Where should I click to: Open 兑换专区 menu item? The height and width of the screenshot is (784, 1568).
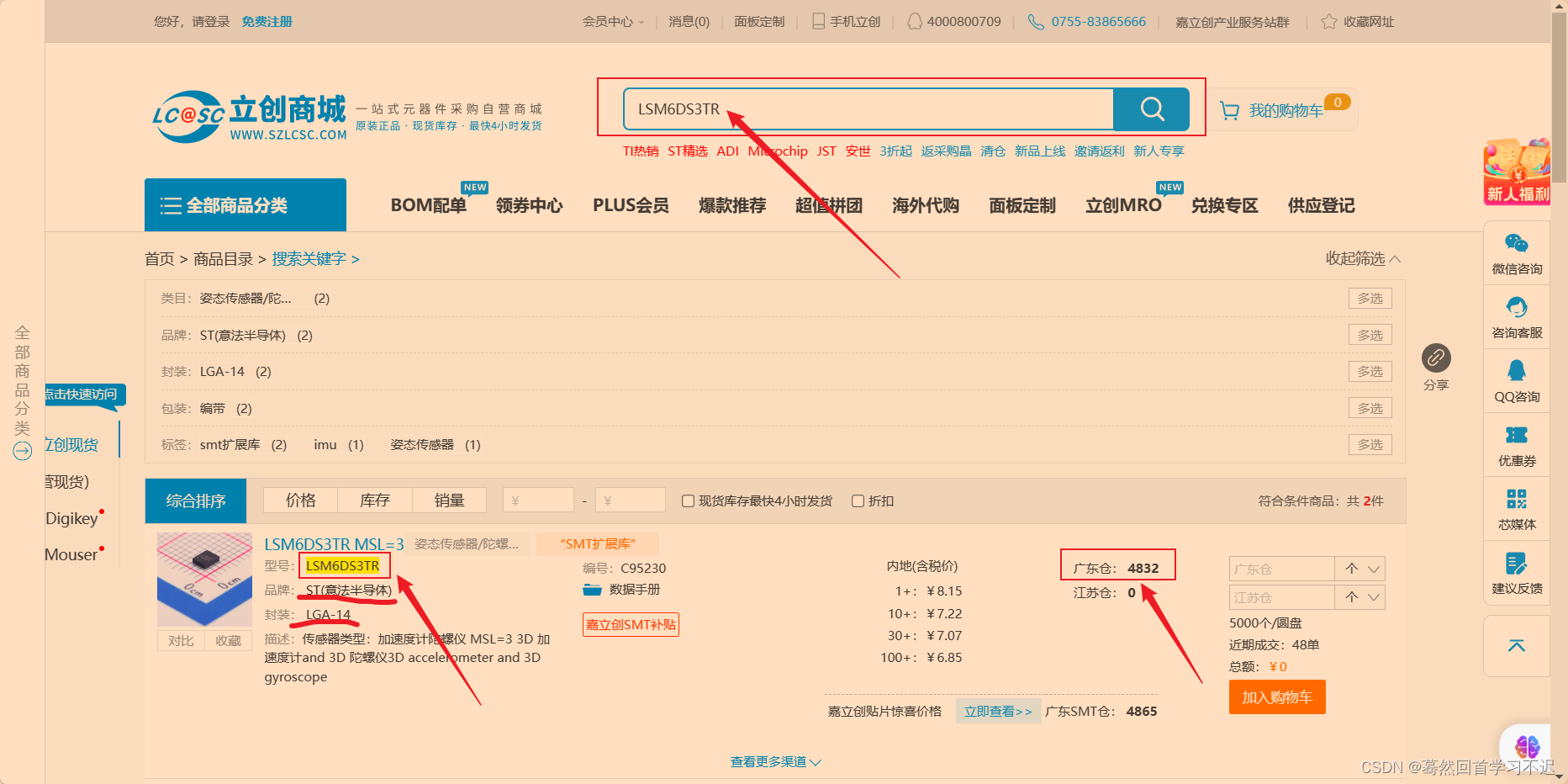(1225, 205)
